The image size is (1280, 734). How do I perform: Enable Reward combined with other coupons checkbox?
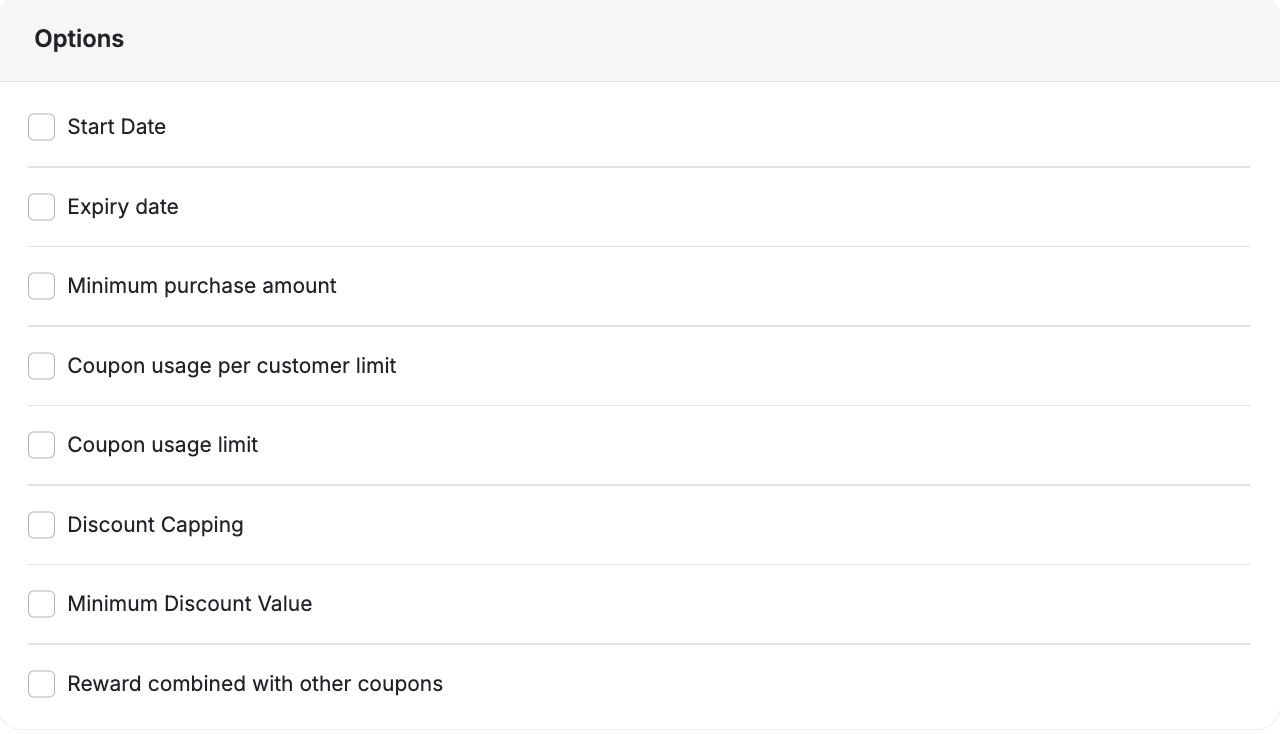[41, 684]
